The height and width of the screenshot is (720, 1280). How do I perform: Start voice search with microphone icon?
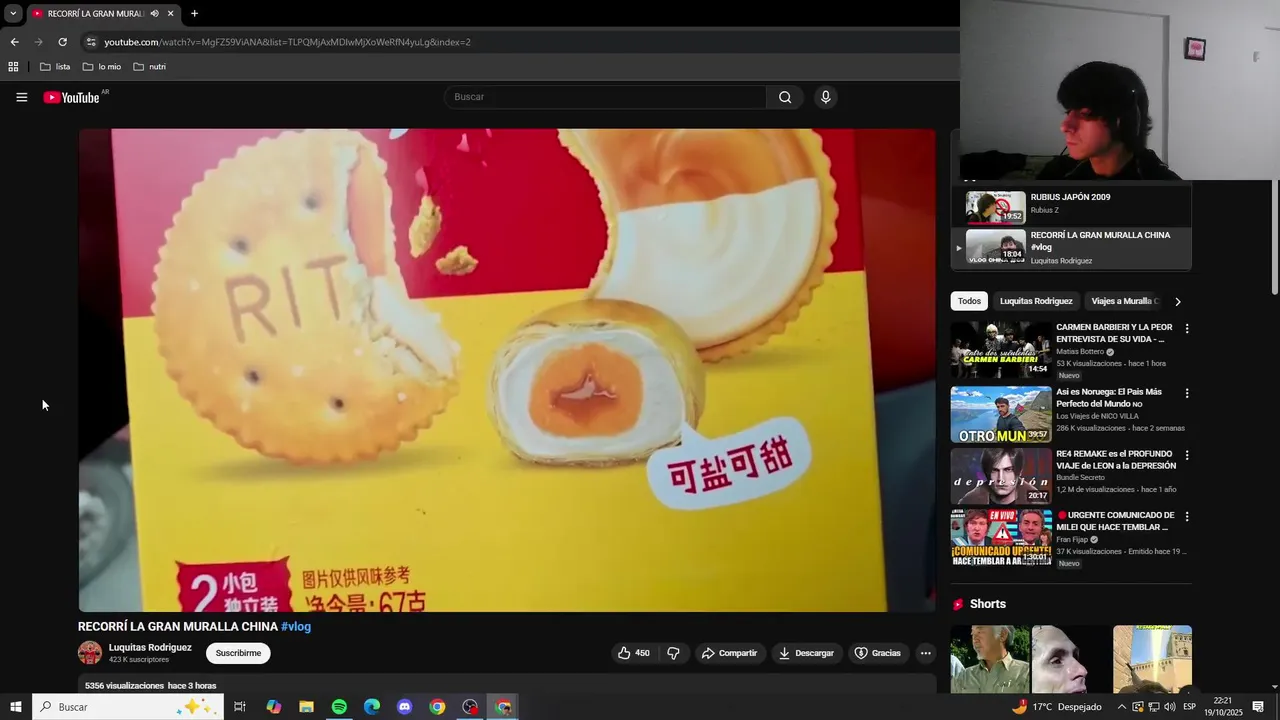[825, 97]
